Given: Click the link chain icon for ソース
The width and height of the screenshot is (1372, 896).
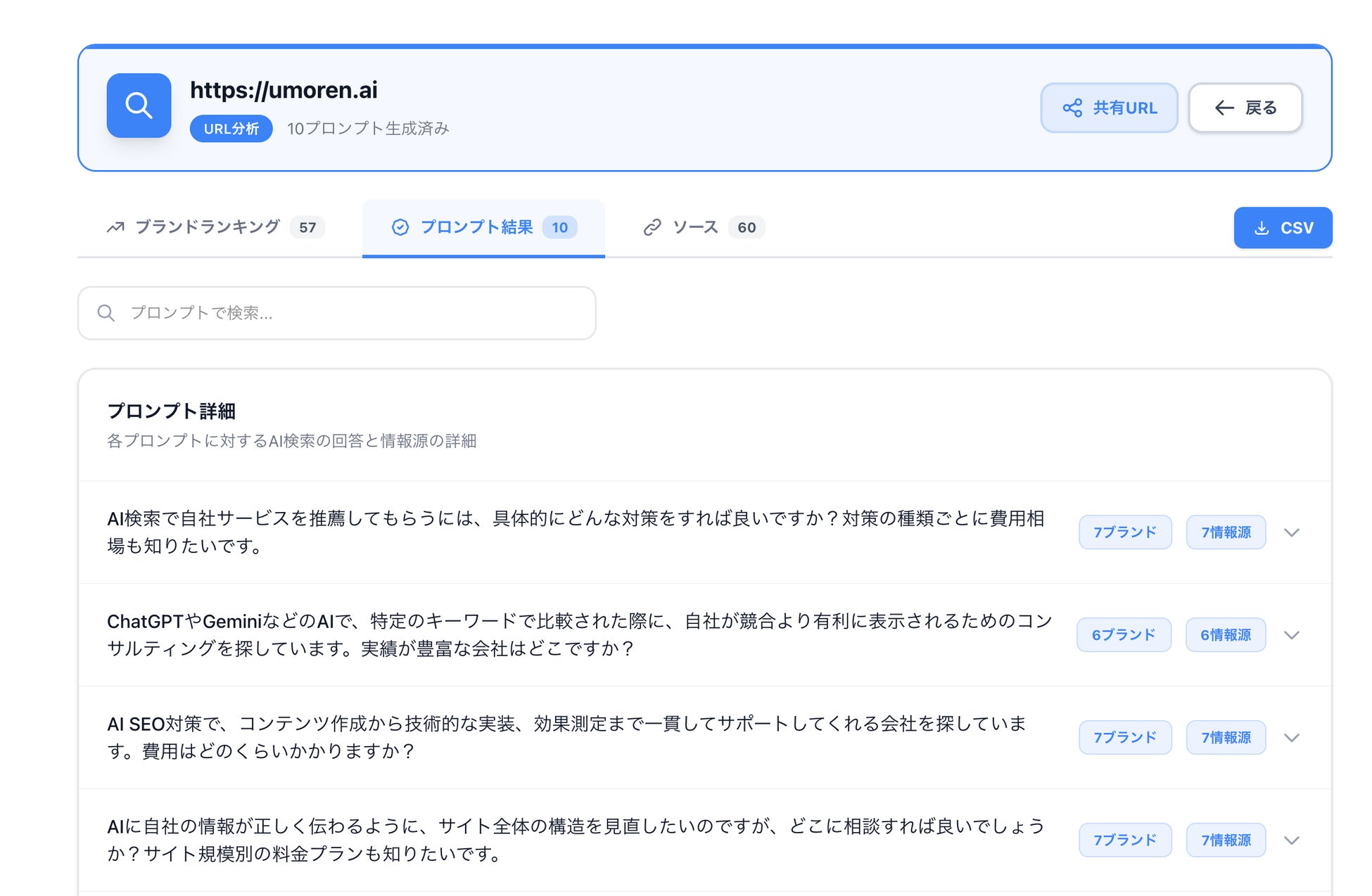Looking at the screenshot, I should 652,227.
